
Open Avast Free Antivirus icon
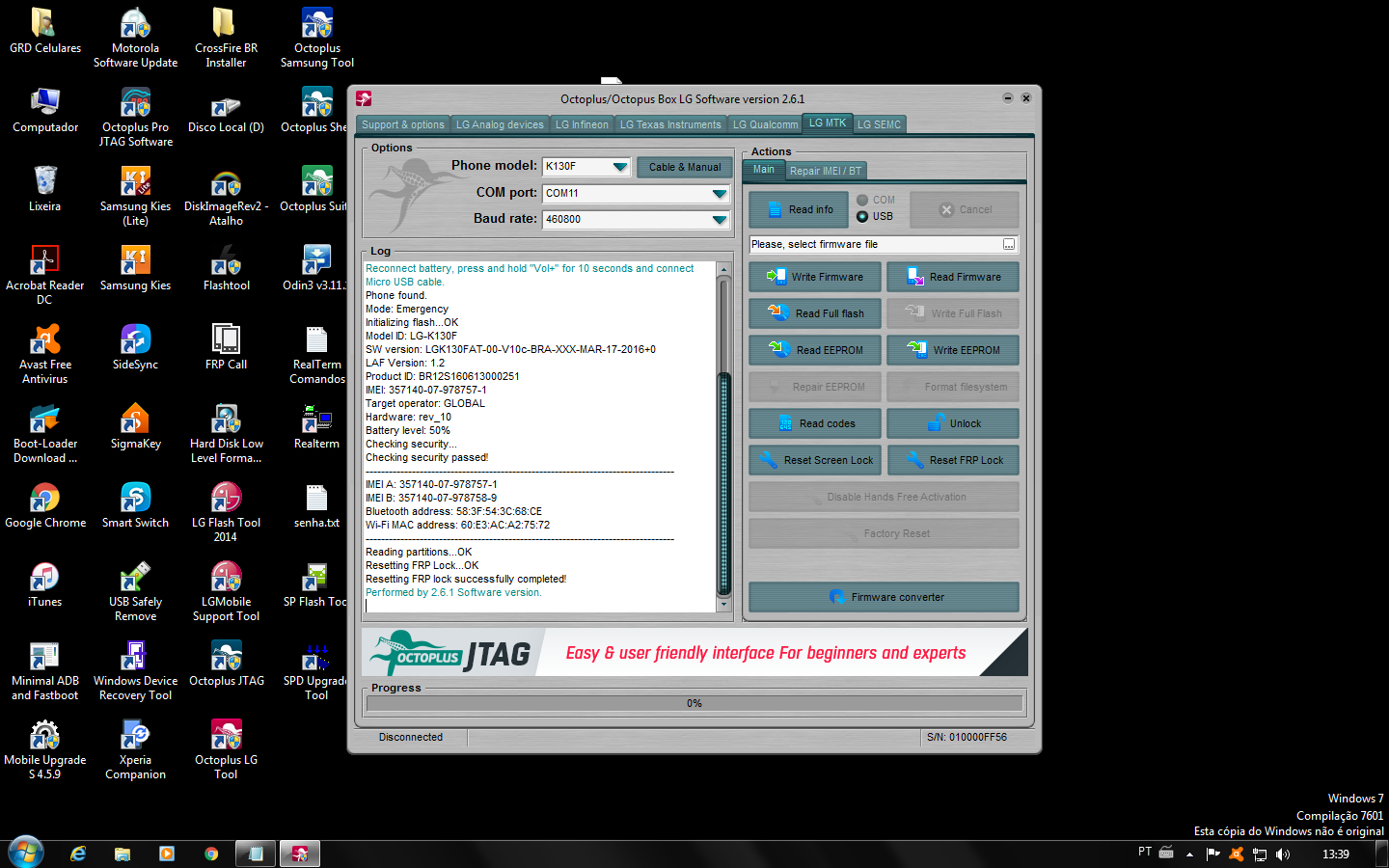[44, 355]
